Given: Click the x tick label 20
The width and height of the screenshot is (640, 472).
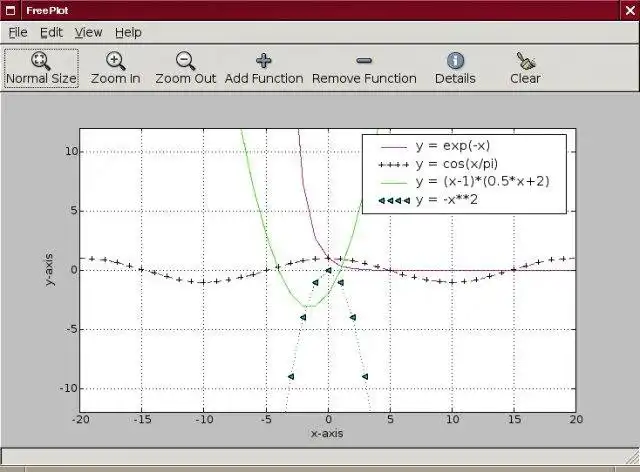Looking at the screenshot, I should pos(576,419).
